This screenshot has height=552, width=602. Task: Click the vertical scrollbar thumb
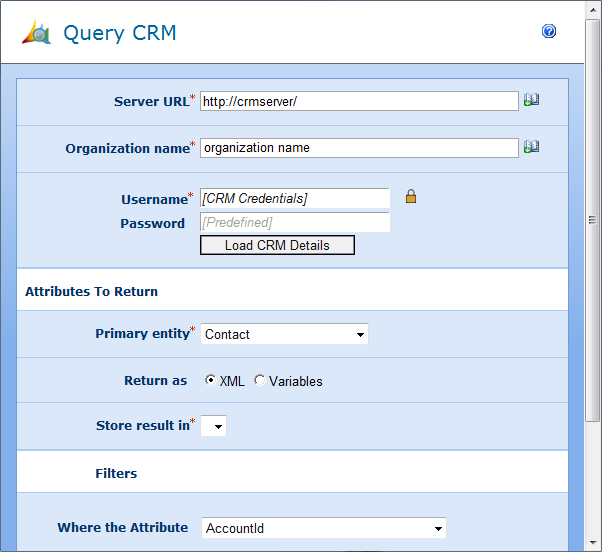point(593,220)
